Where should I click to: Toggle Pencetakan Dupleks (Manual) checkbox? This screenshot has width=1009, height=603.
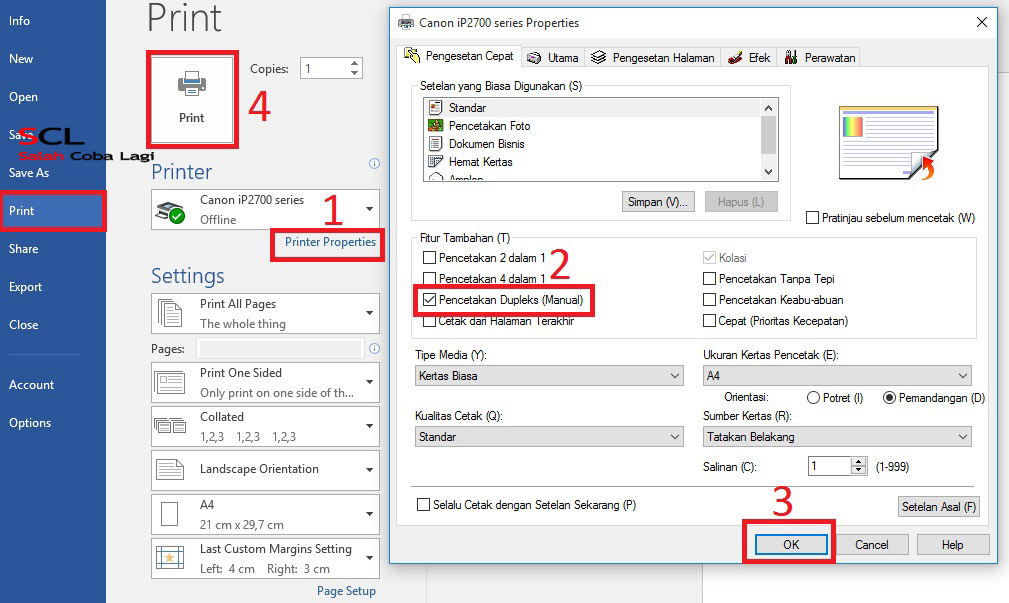(x=429, y=300)
